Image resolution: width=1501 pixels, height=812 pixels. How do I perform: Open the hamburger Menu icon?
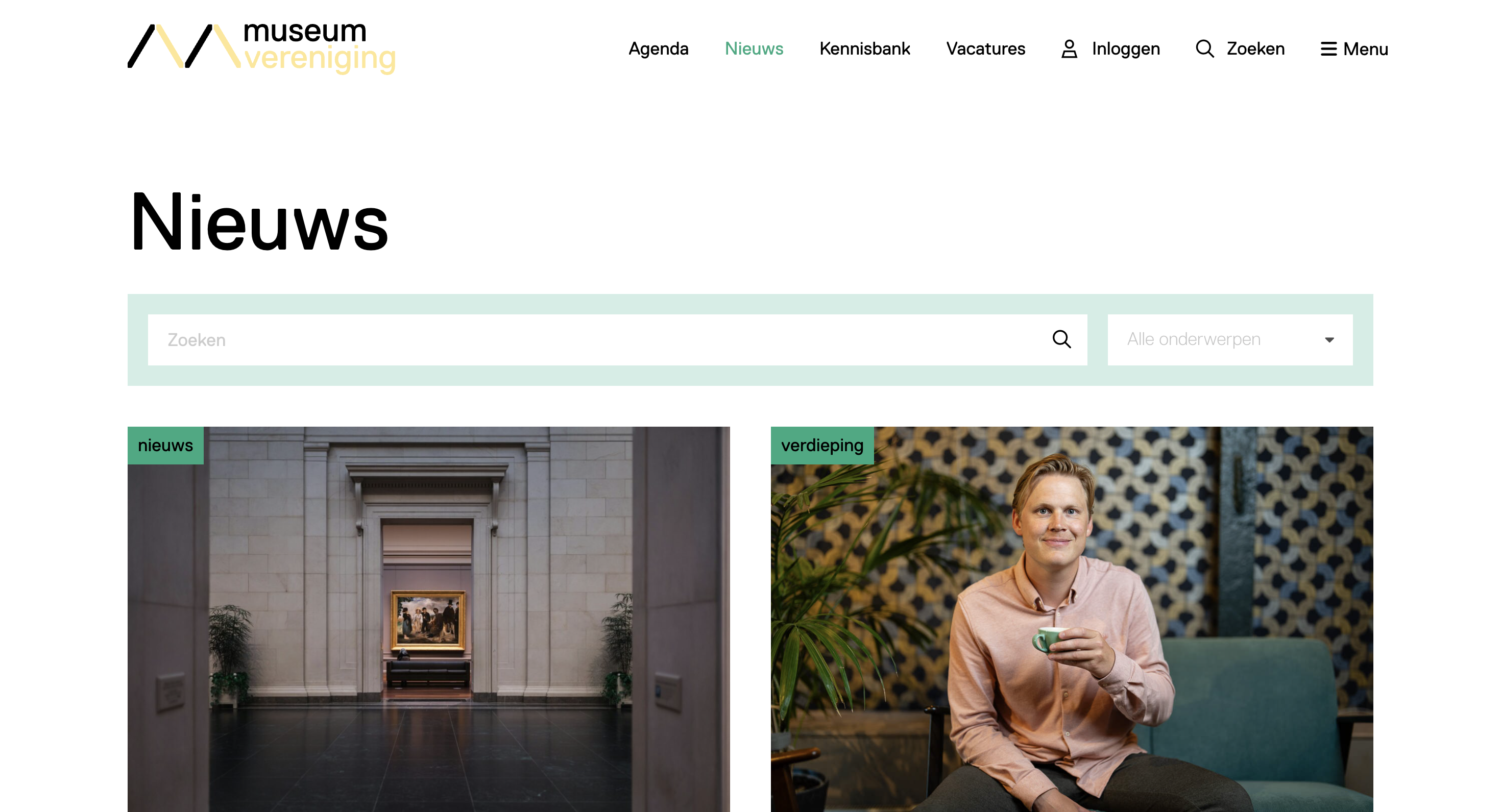[1328, 49]
